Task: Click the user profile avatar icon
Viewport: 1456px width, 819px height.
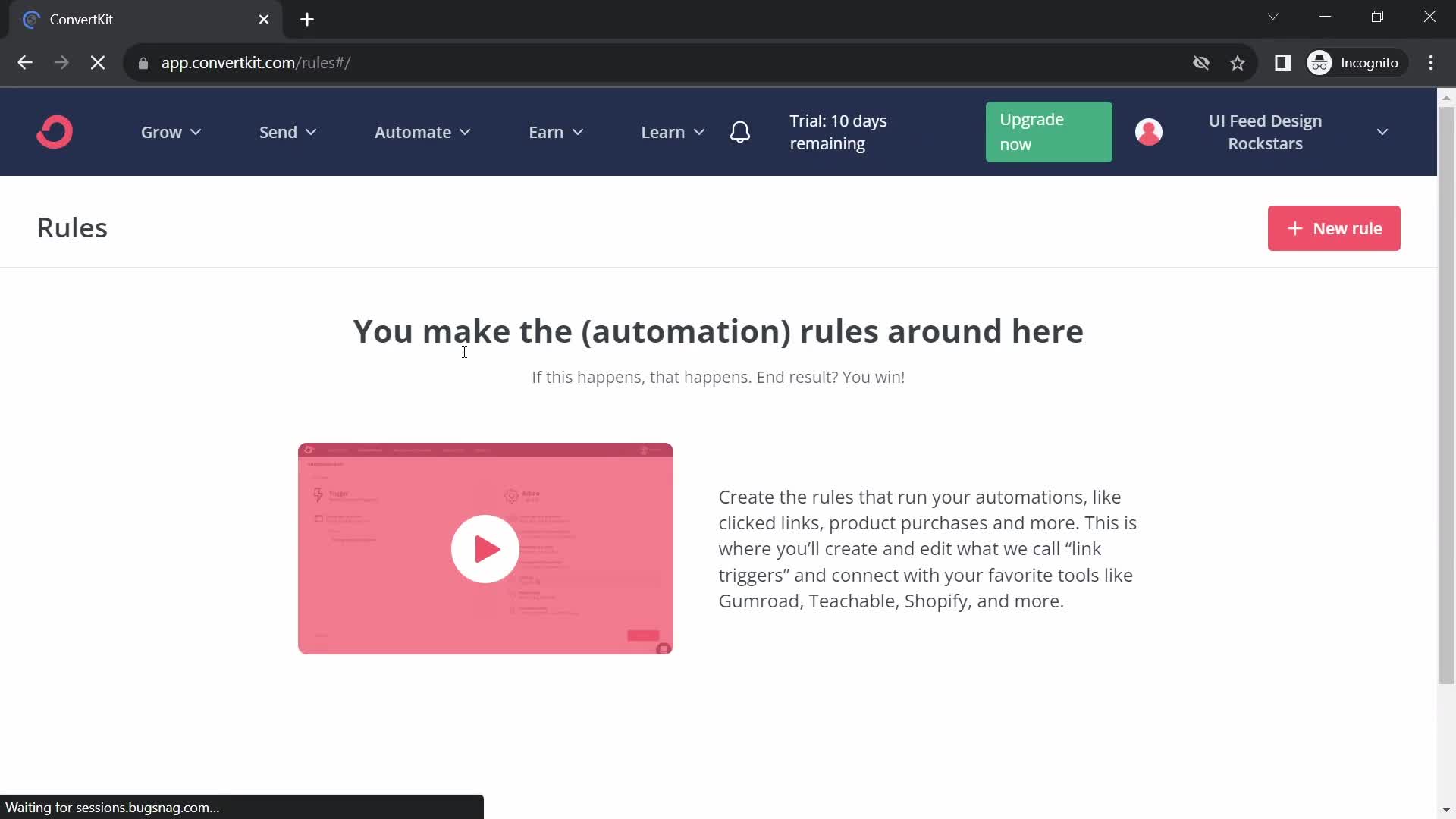Action: point(1148,131)
